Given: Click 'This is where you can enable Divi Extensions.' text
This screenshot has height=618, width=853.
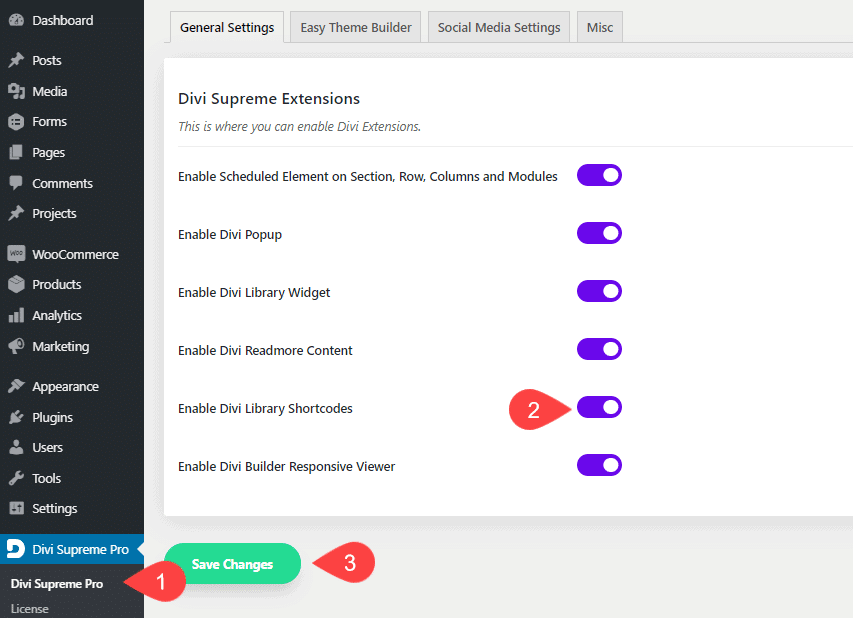Looking at the screenshot, I should pos(300,126).
